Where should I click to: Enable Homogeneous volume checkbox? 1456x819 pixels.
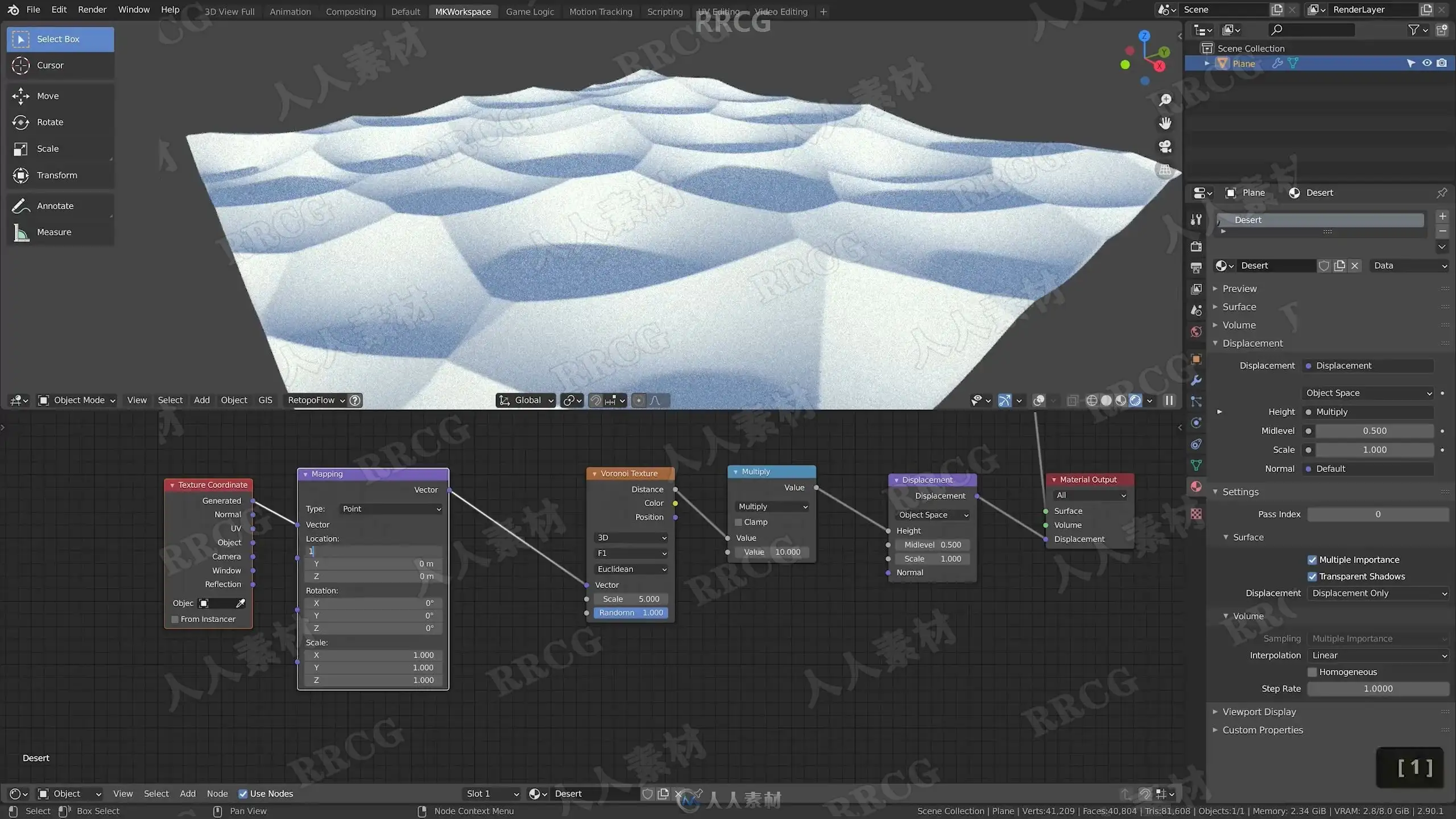[1312, 672]
